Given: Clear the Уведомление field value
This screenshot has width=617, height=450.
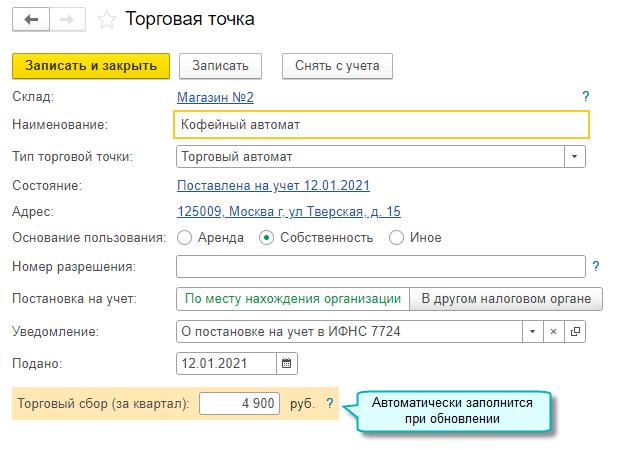Looking at the screenshot, I should (x=553, y=331).
